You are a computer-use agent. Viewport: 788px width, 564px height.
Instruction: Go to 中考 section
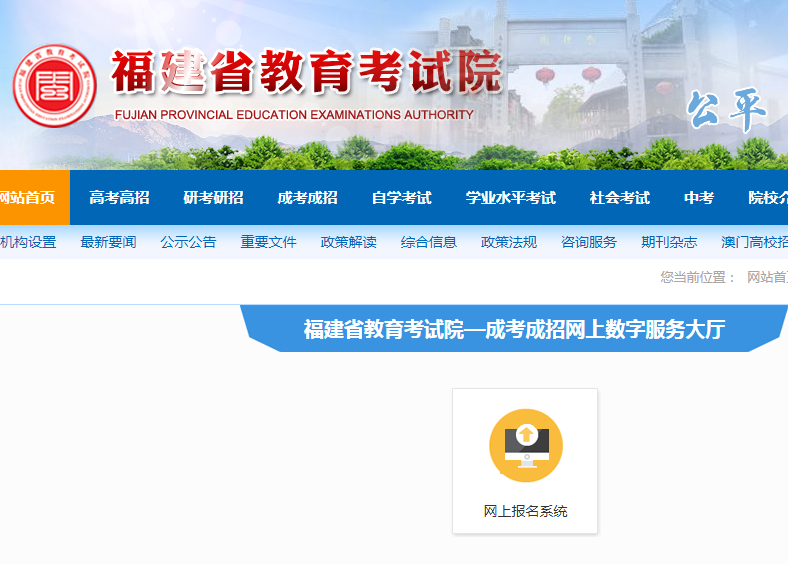(x=699, y=198)
